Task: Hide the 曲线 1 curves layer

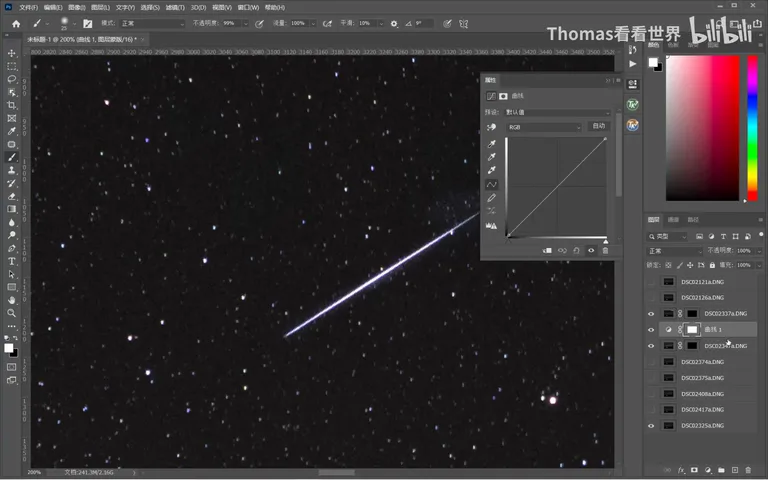Action: 651,330
